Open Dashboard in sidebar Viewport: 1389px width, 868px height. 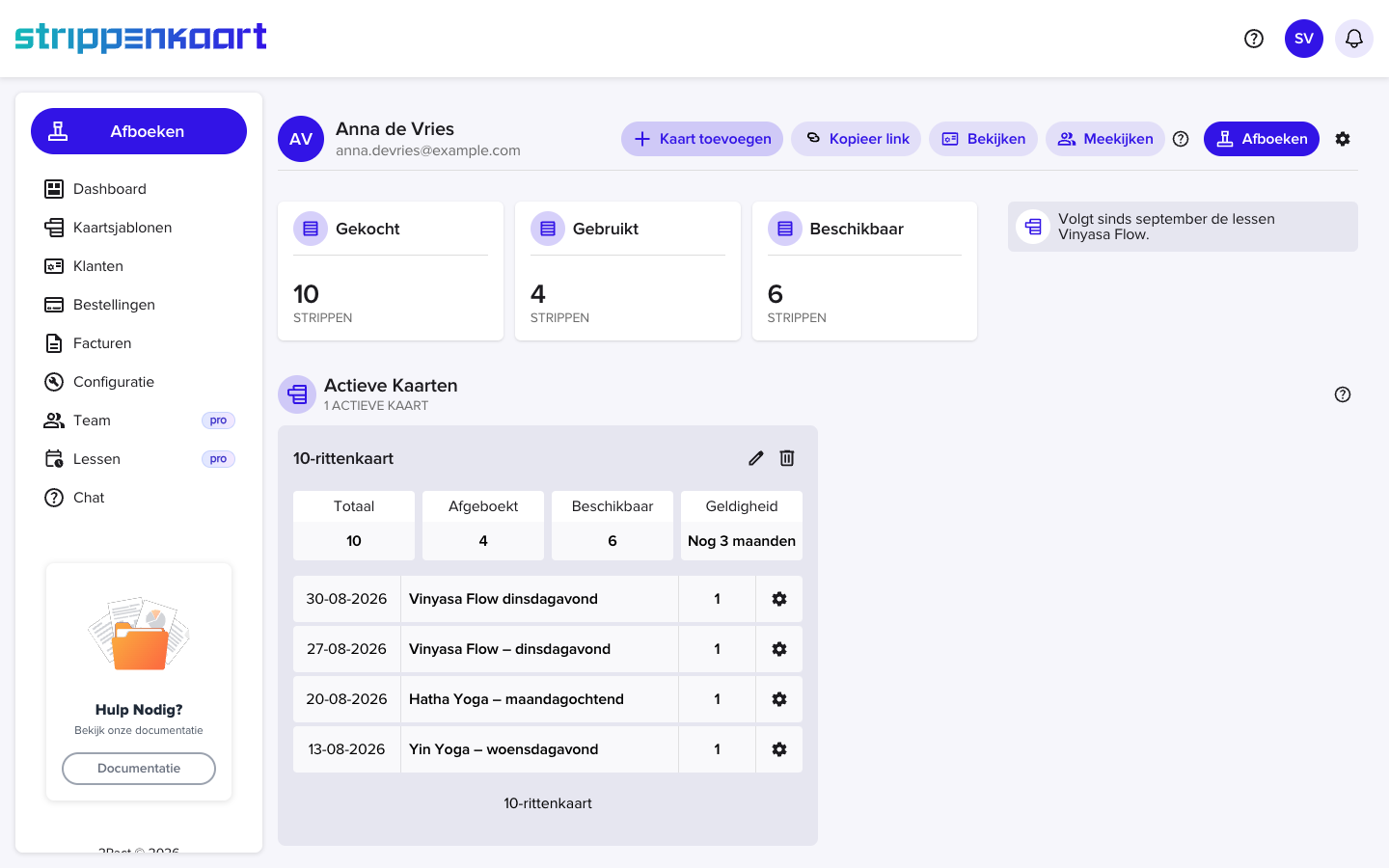[x=139, y=189]
